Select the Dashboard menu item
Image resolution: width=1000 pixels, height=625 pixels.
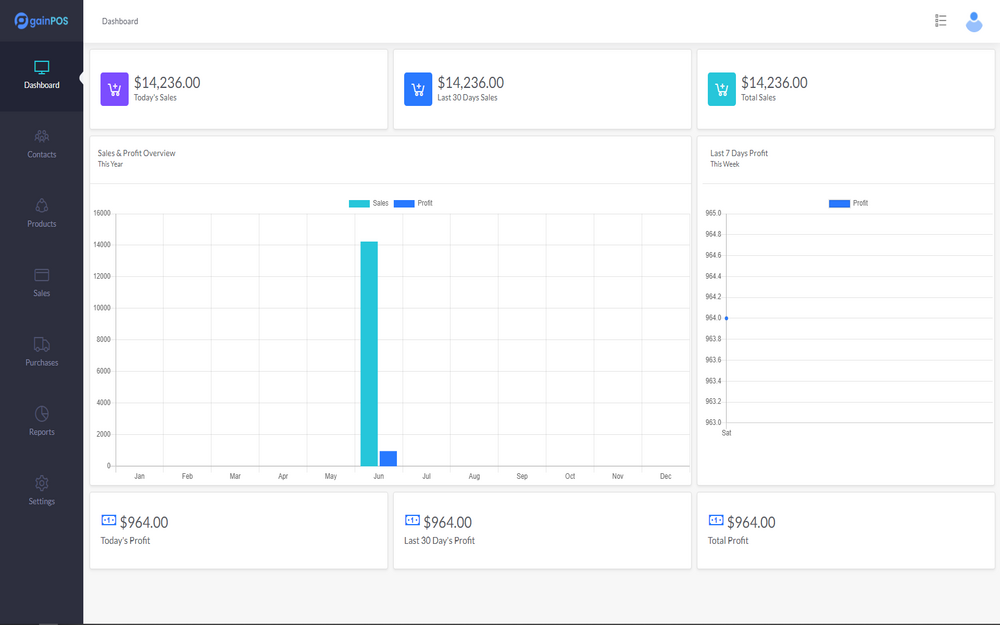click(42, 74)
